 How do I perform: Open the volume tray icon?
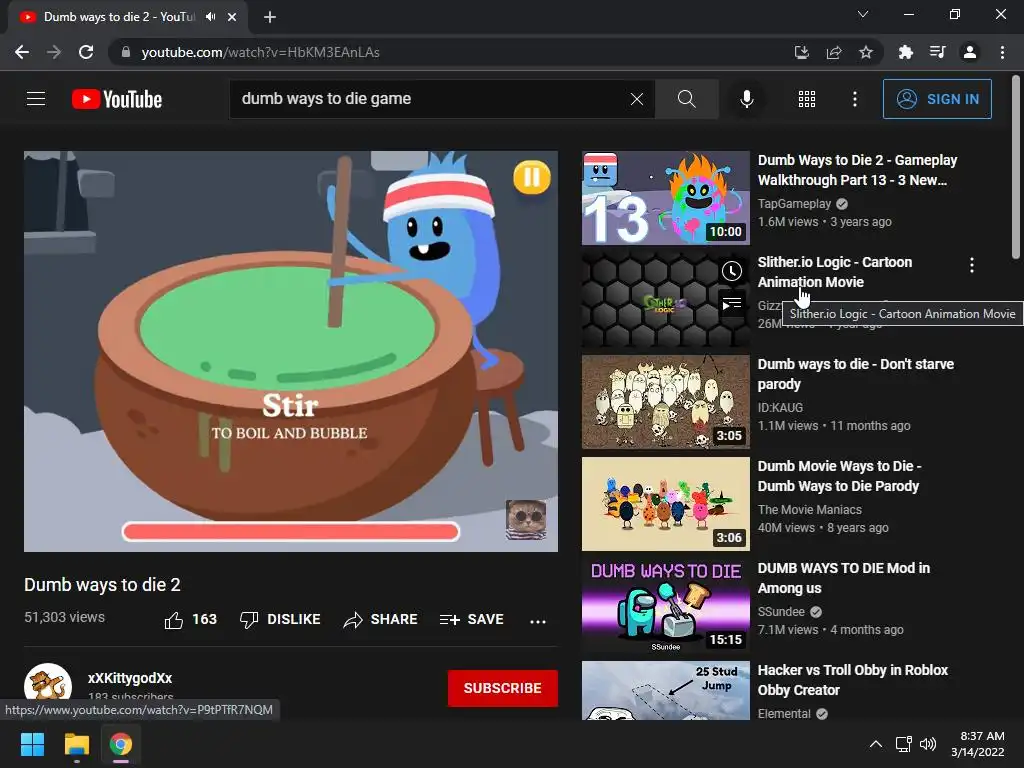pyautogui.click(x=927, y=744)
